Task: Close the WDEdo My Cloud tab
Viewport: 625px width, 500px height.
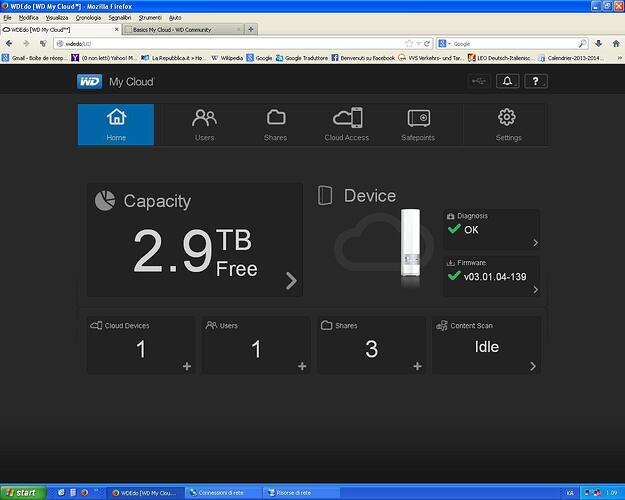Action: pyautogui.click(x=116, y=30)
